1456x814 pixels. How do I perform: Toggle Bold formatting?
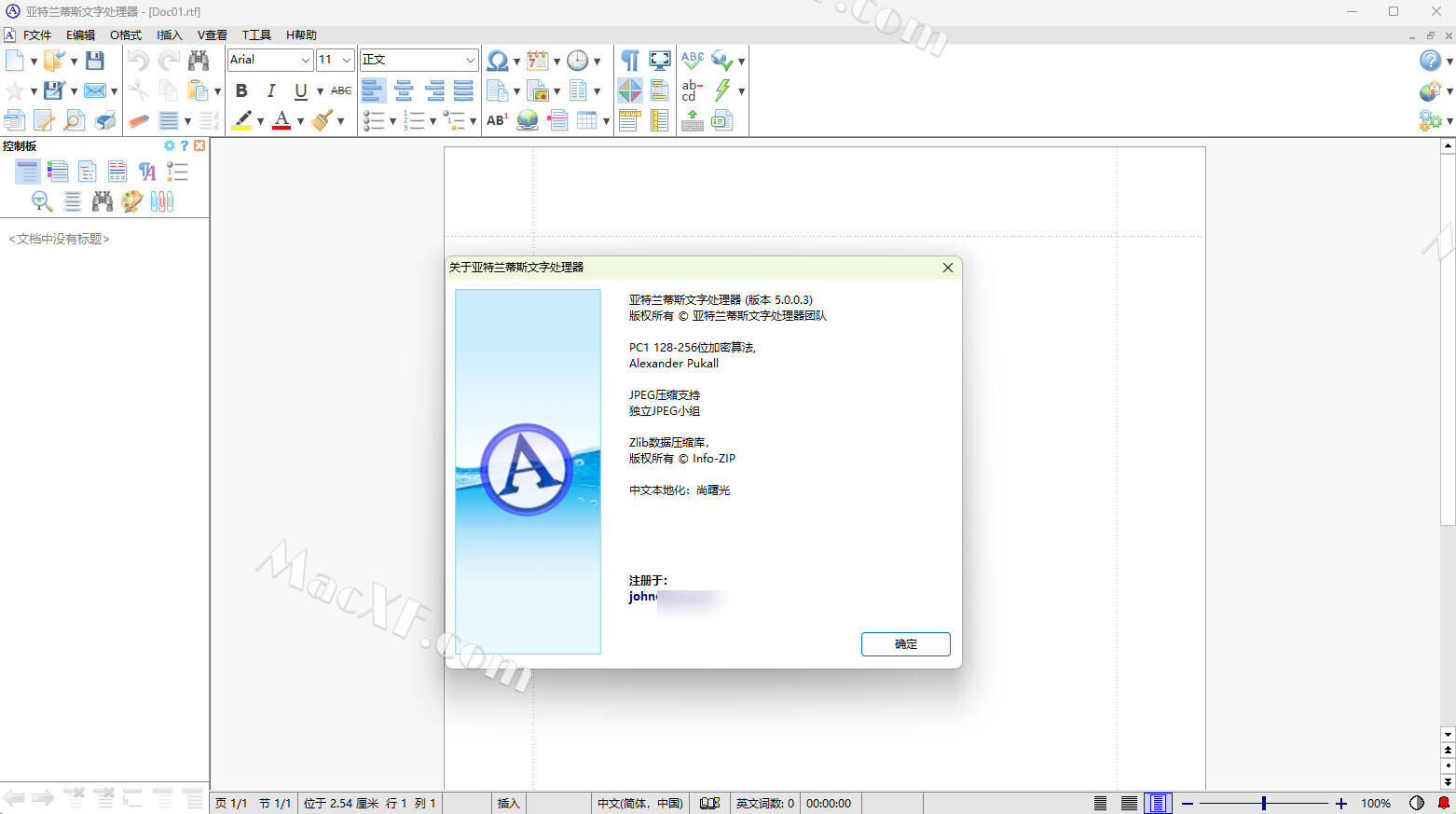pos(241,90)
